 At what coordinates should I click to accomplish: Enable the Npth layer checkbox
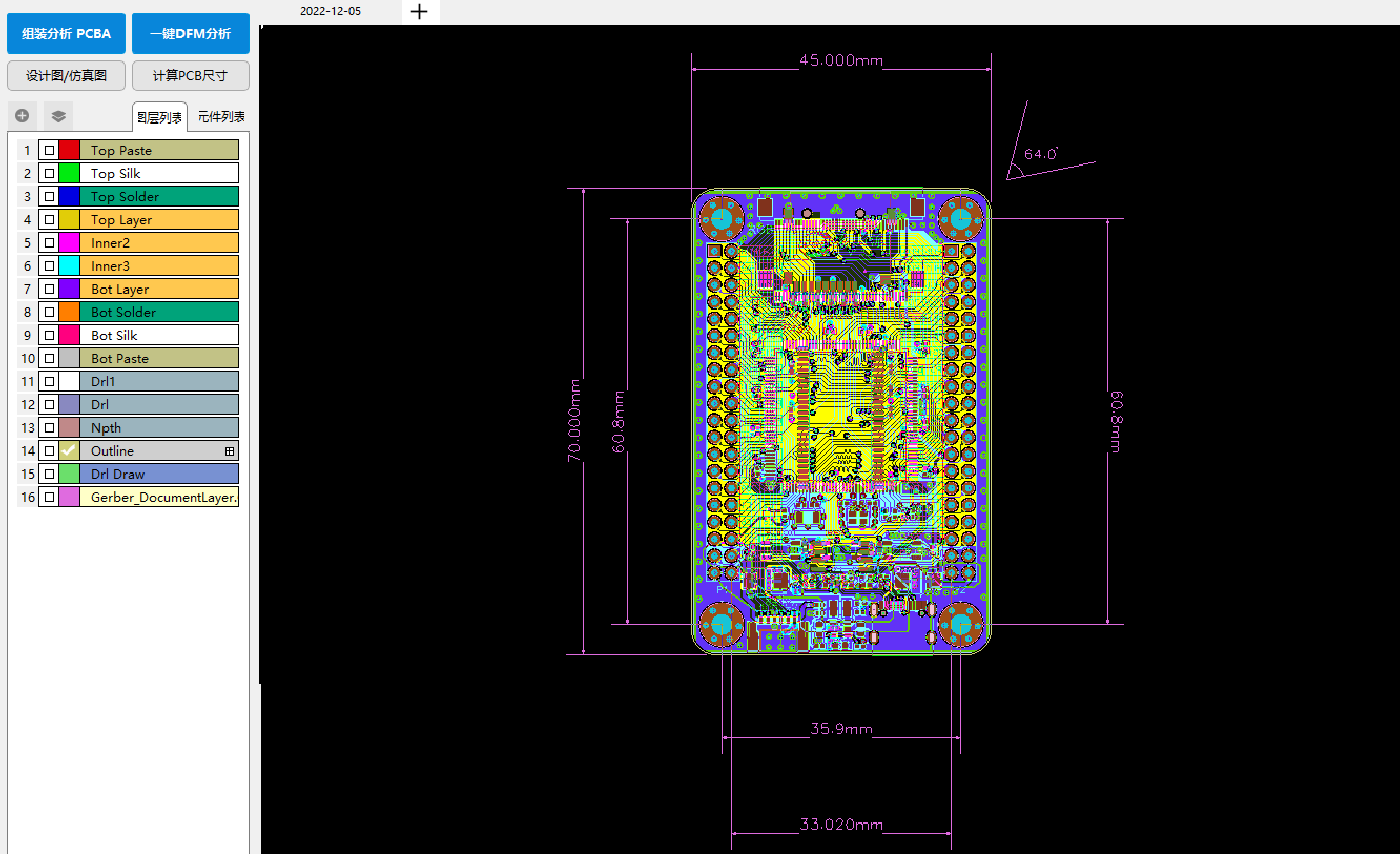(x=49, y=427)
